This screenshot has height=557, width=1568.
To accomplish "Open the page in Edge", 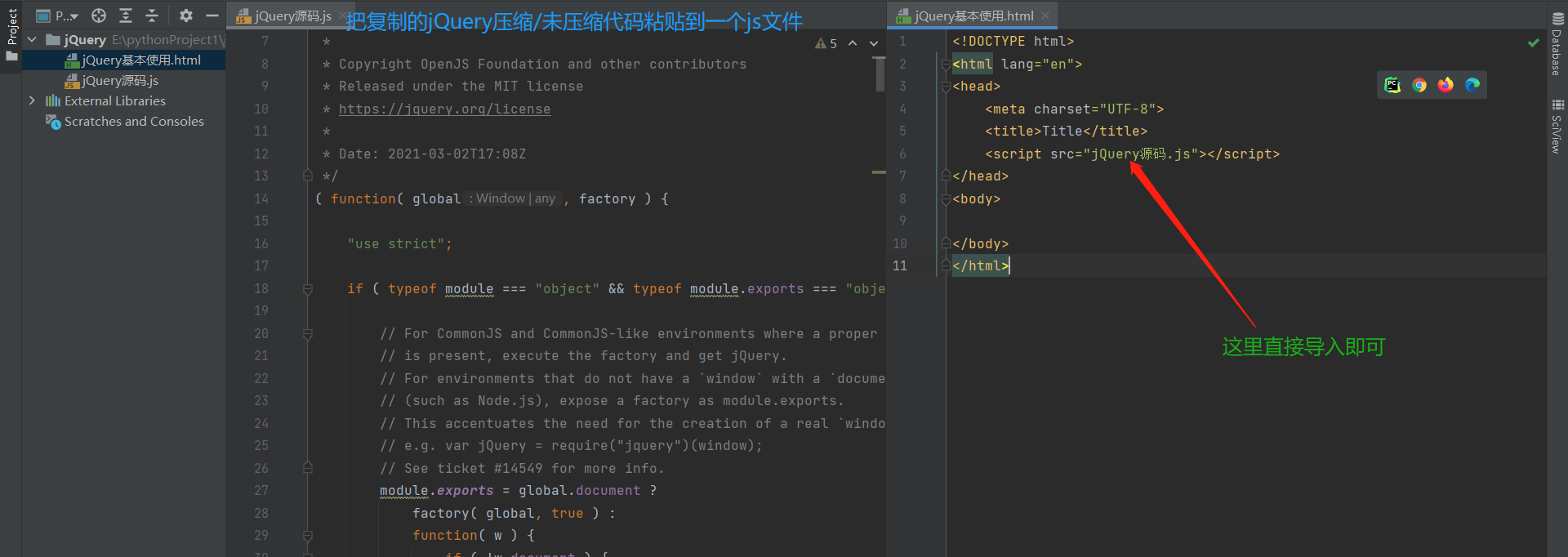I will [1472, 85].
